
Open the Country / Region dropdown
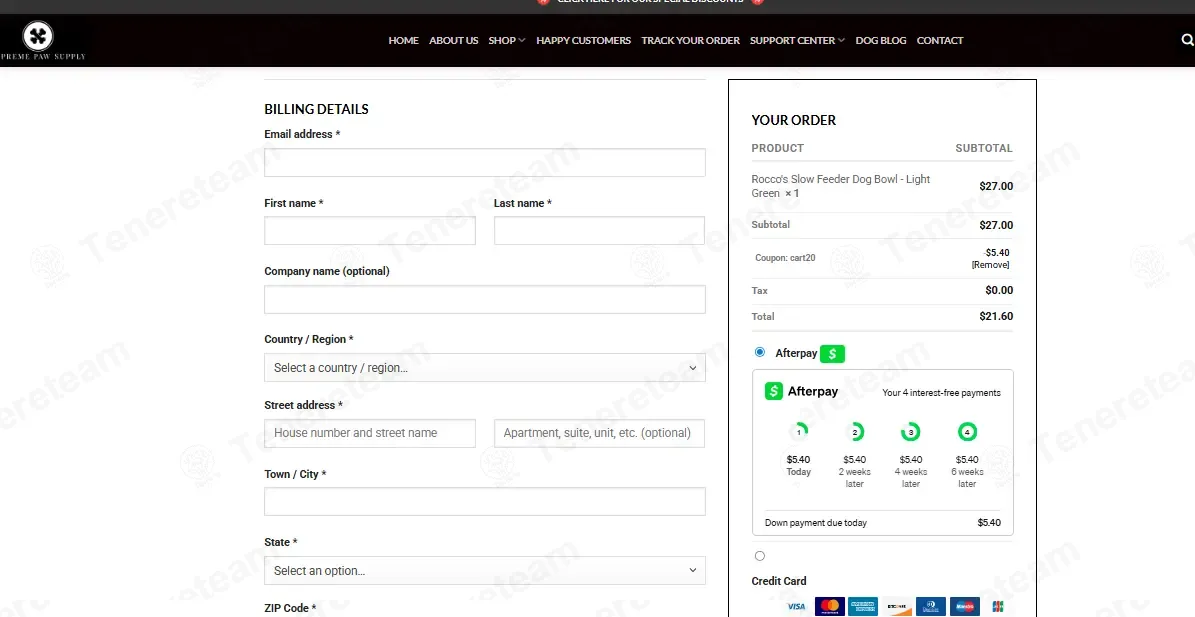[485, 367]
